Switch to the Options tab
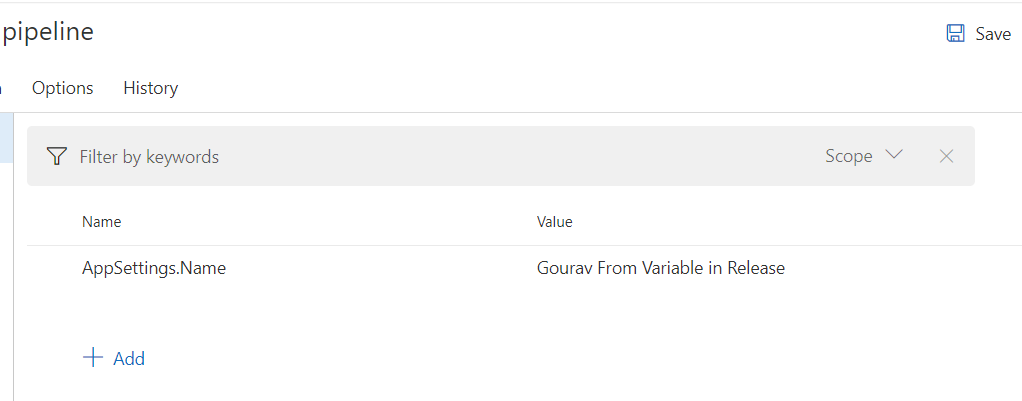 pyautogui.click(x=62, y=88)
